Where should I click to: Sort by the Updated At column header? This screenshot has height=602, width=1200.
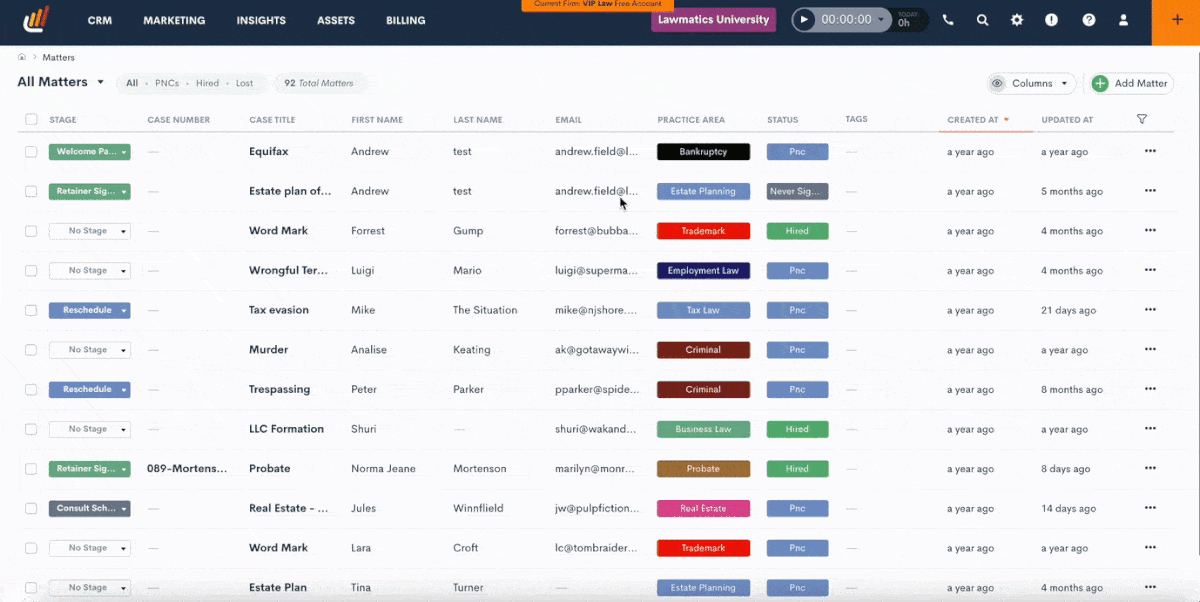tap(1067, 120)
